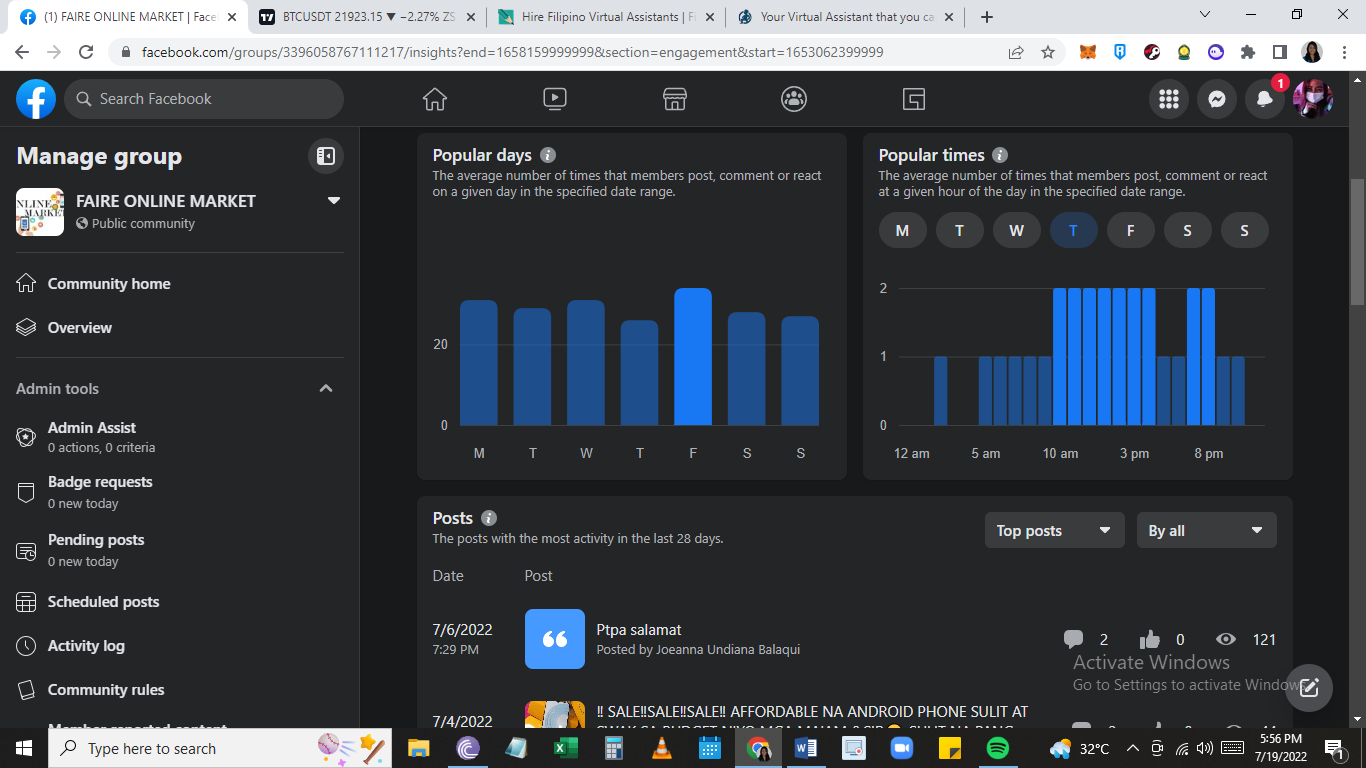Image resolution: width=1366 pixels, height=768 pixels.
Task: Open the Chrome tab search dropdown
Action: (1205, 15)
